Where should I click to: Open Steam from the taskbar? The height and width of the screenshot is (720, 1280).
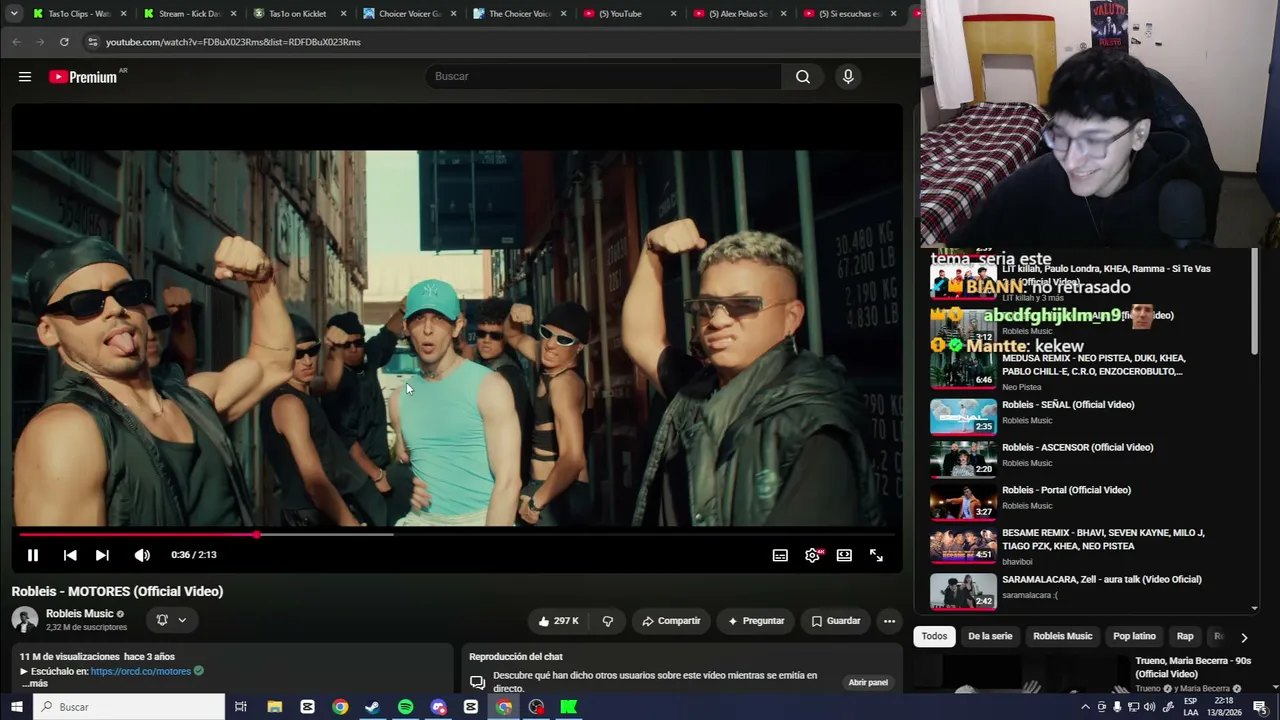tap(372, 707)
